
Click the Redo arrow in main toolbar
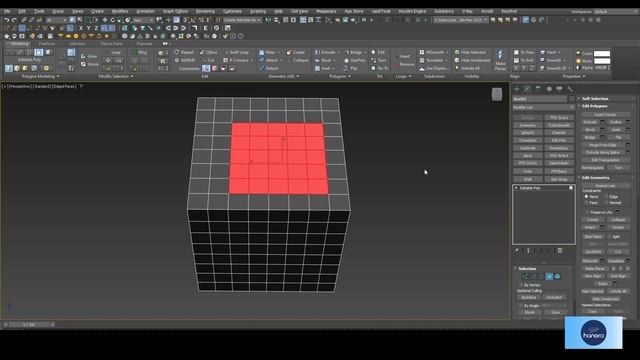tap(14, 20)
